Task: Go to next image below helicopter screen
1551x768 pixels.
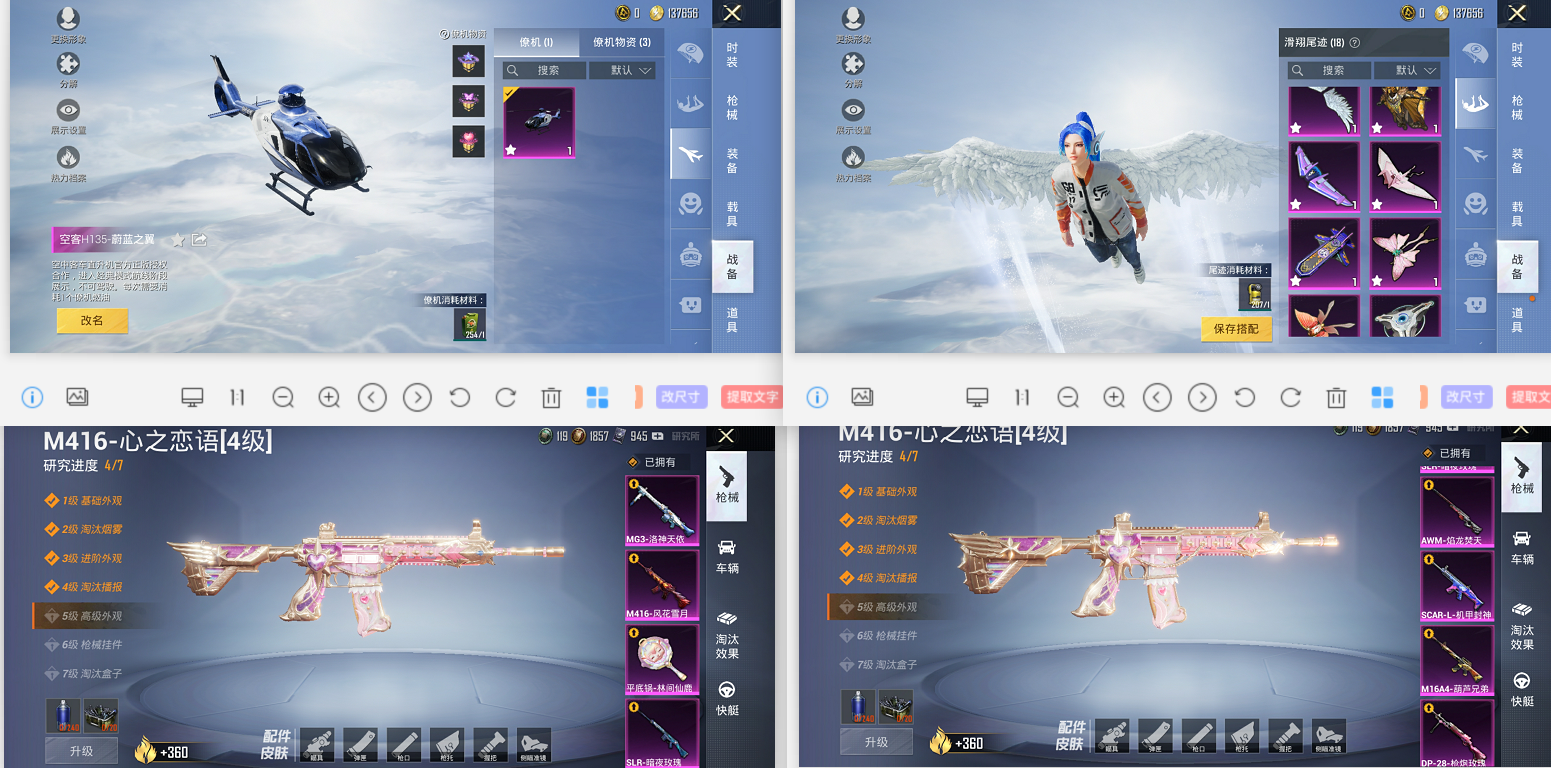Action: tap(417, 397)
